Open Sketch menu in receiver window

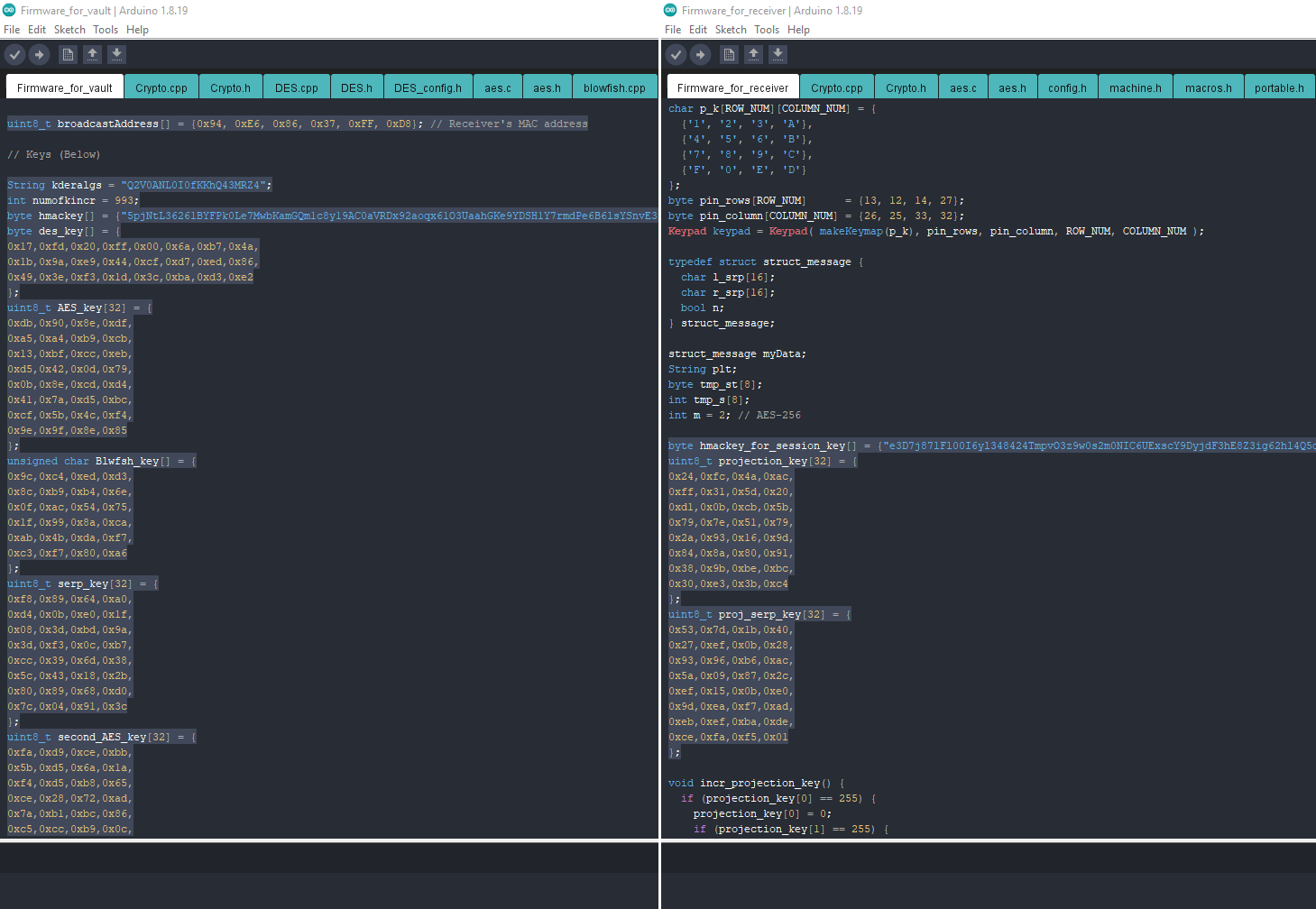pyautogui.click(x=731, y=30)
